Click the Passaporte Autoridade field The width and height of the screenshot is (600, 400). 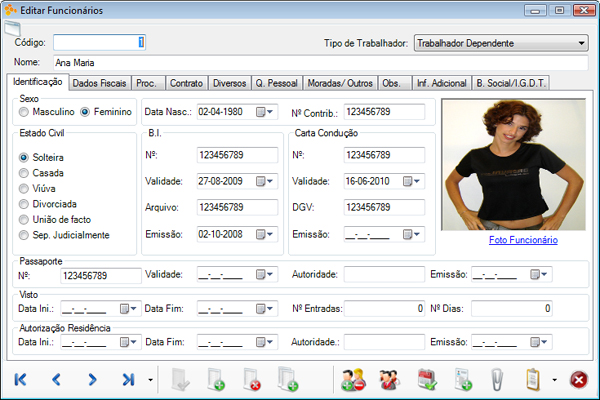click(384, 274)
